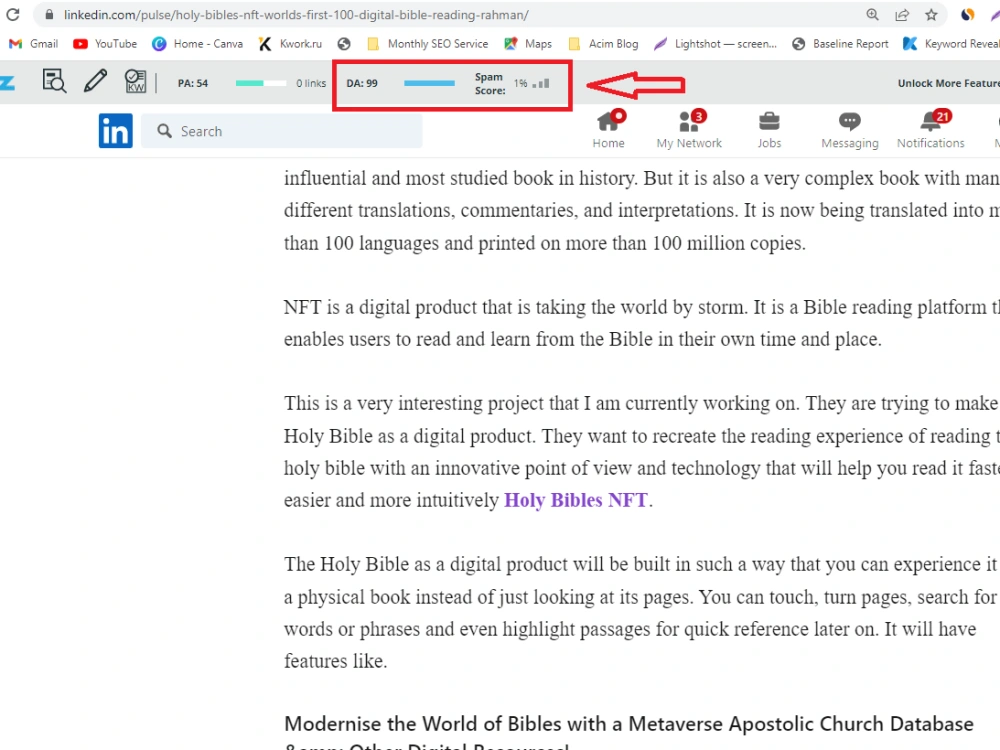
Task: Go to LinkedIn Home tab
Action: click(609, 129)
